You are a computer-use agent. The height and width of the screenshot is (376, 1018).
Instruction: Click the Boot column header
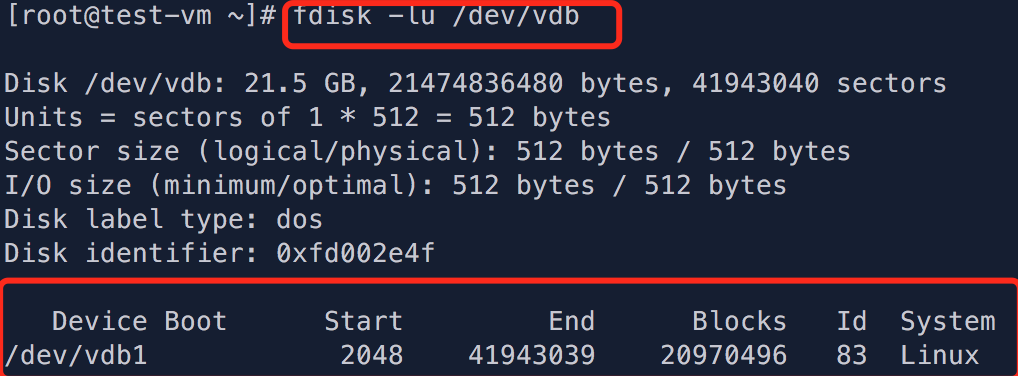[x=195, y=321]
